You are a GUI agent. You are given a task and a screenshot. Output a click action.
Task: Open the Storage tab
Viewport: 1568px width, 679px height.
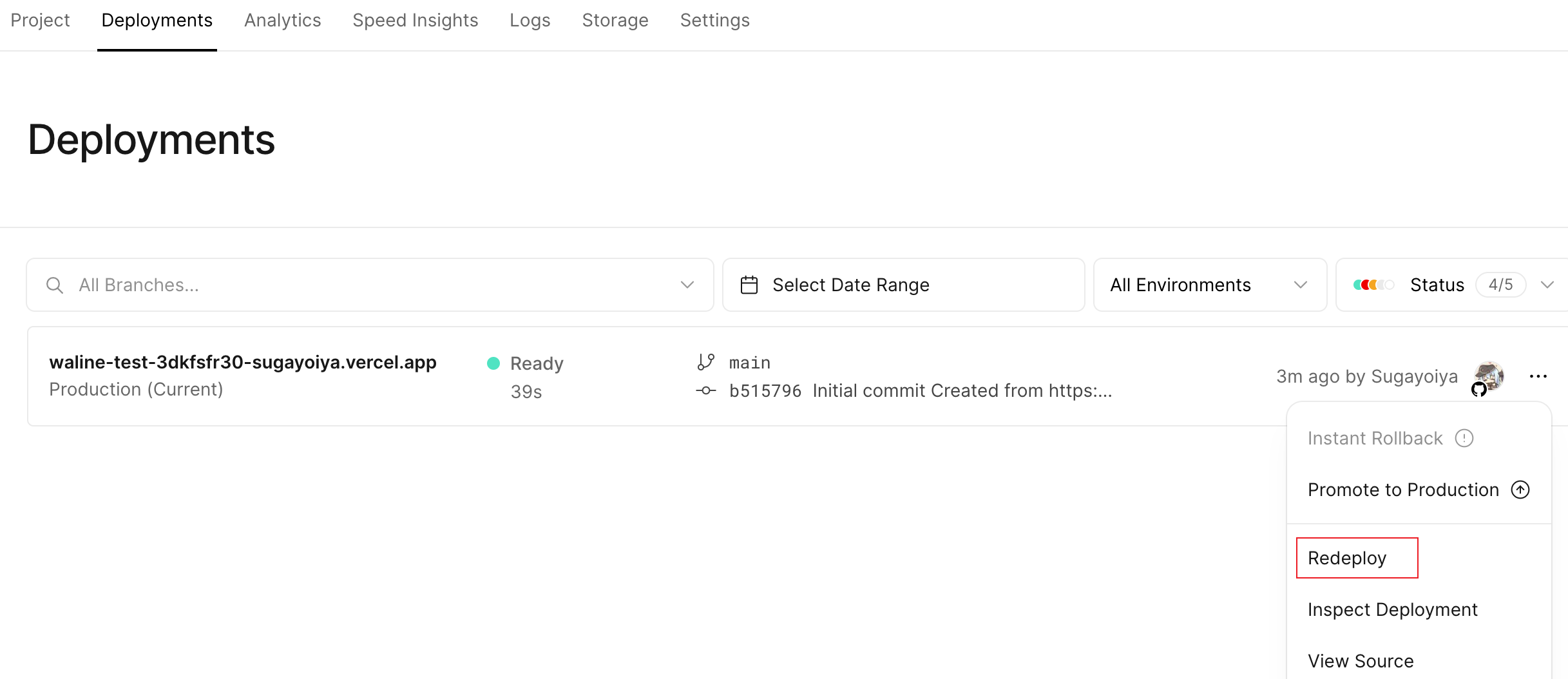coord(615,21)
